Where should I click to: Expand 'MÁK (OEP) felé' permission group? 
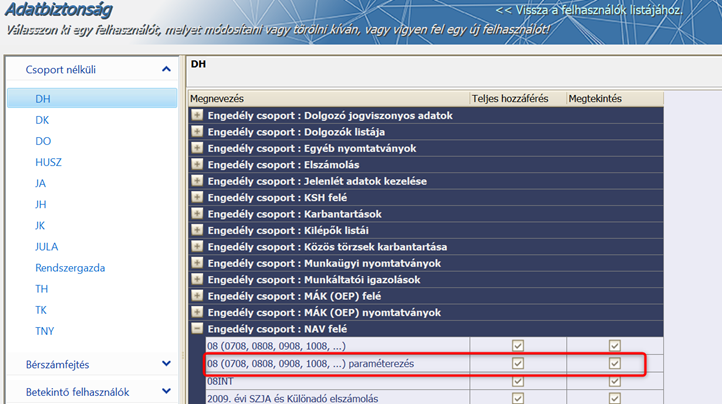(x=197, y=296)
